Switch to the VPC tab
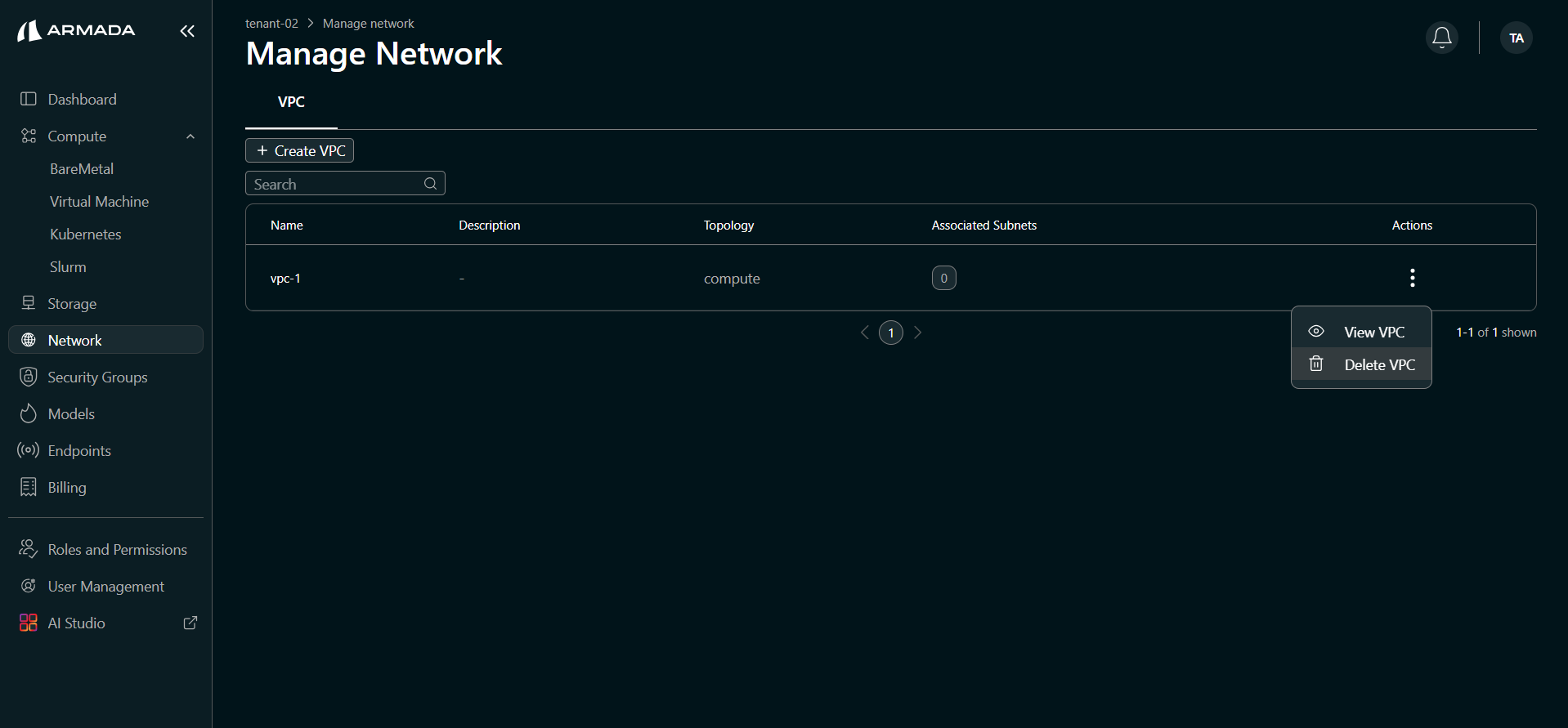 [291, 102]
